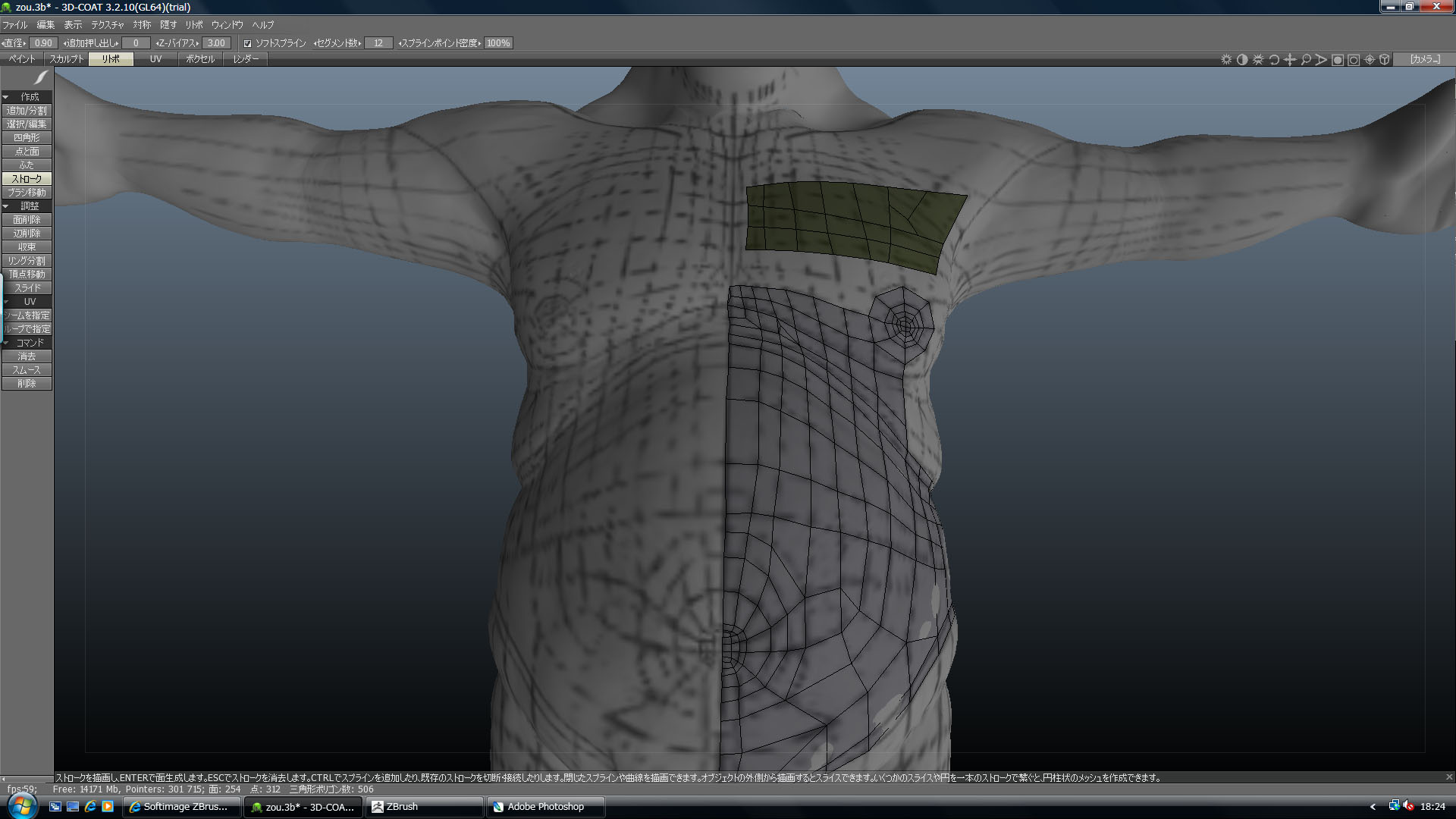
Task: Select the 面削除 tool
Action: [x=27, y=220]
